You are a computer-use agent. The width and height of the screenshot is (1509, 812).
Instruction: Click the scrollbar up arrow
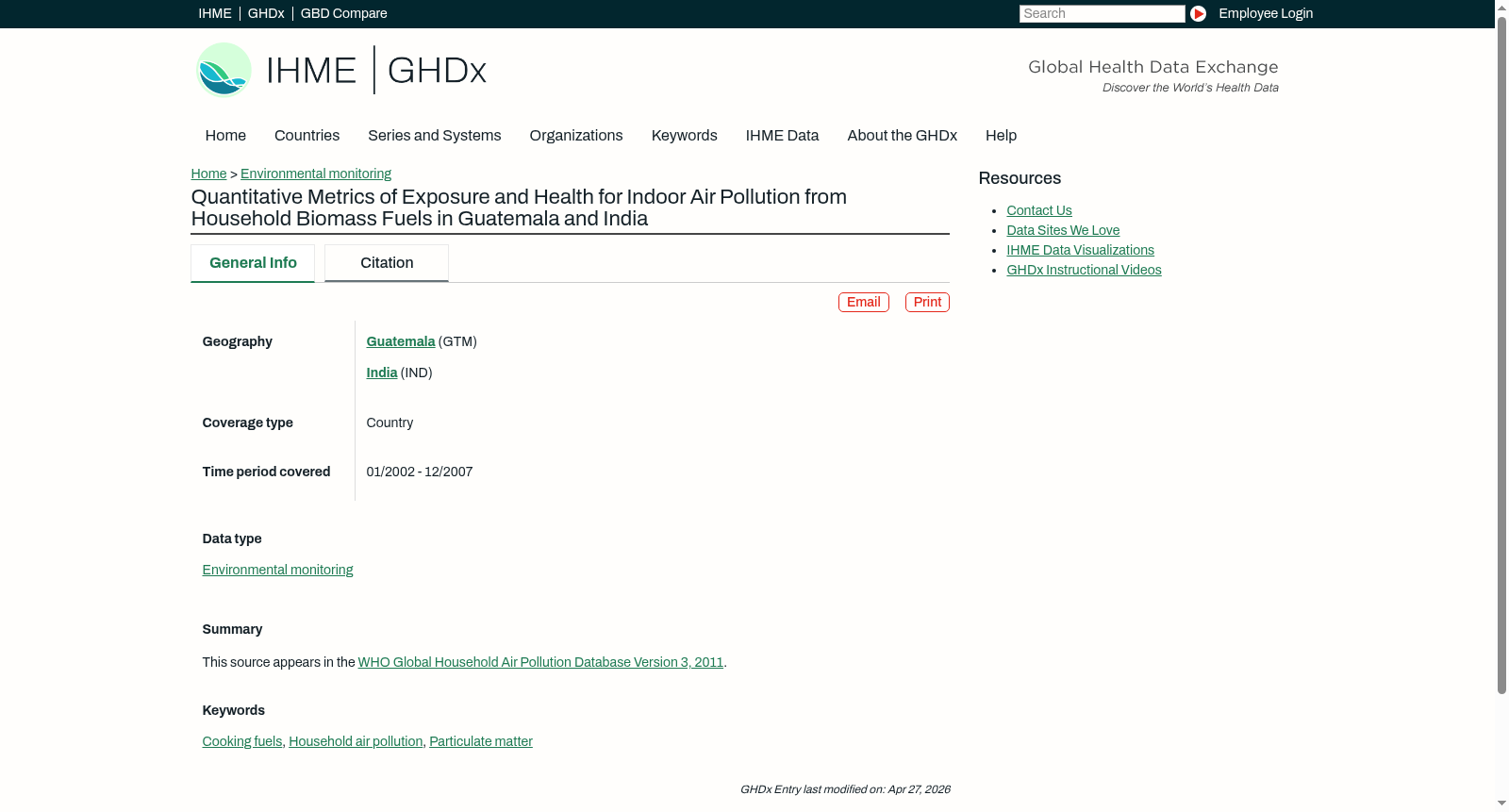(1501, 7)
